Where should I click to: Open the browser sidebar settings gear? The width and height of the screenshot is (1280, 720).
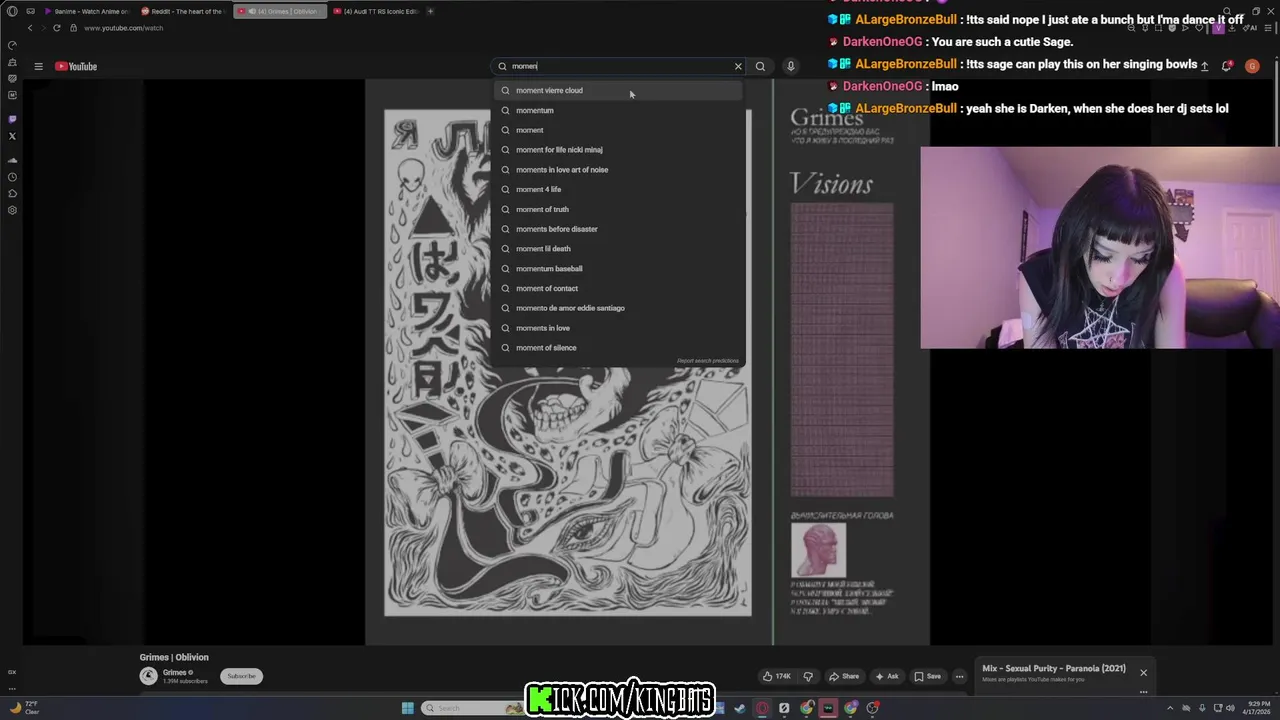coord(12,210)
